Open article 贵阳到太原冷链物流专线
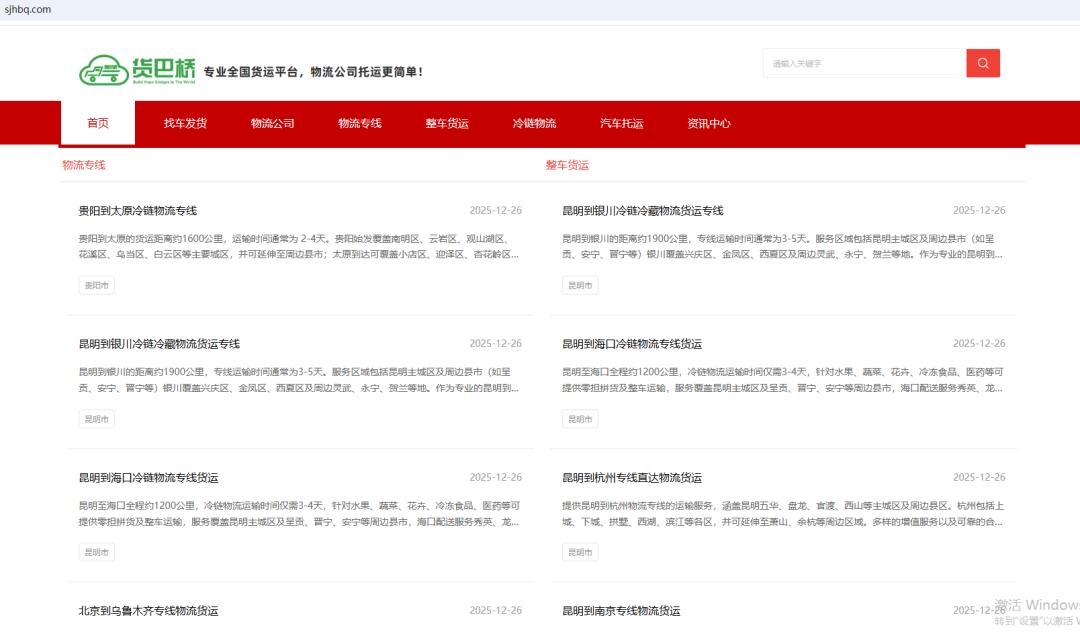 pyautogui.click(x=138, y=211)
